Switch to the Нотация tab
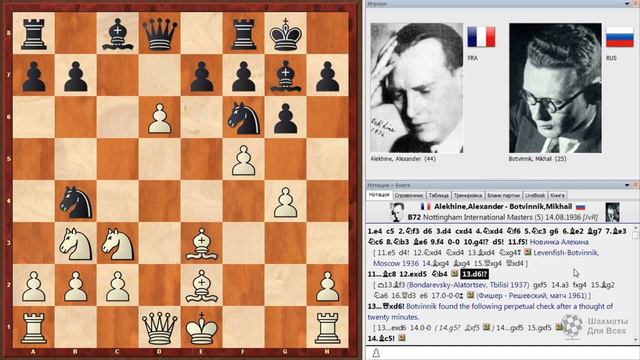 click(x=379, y=195)
